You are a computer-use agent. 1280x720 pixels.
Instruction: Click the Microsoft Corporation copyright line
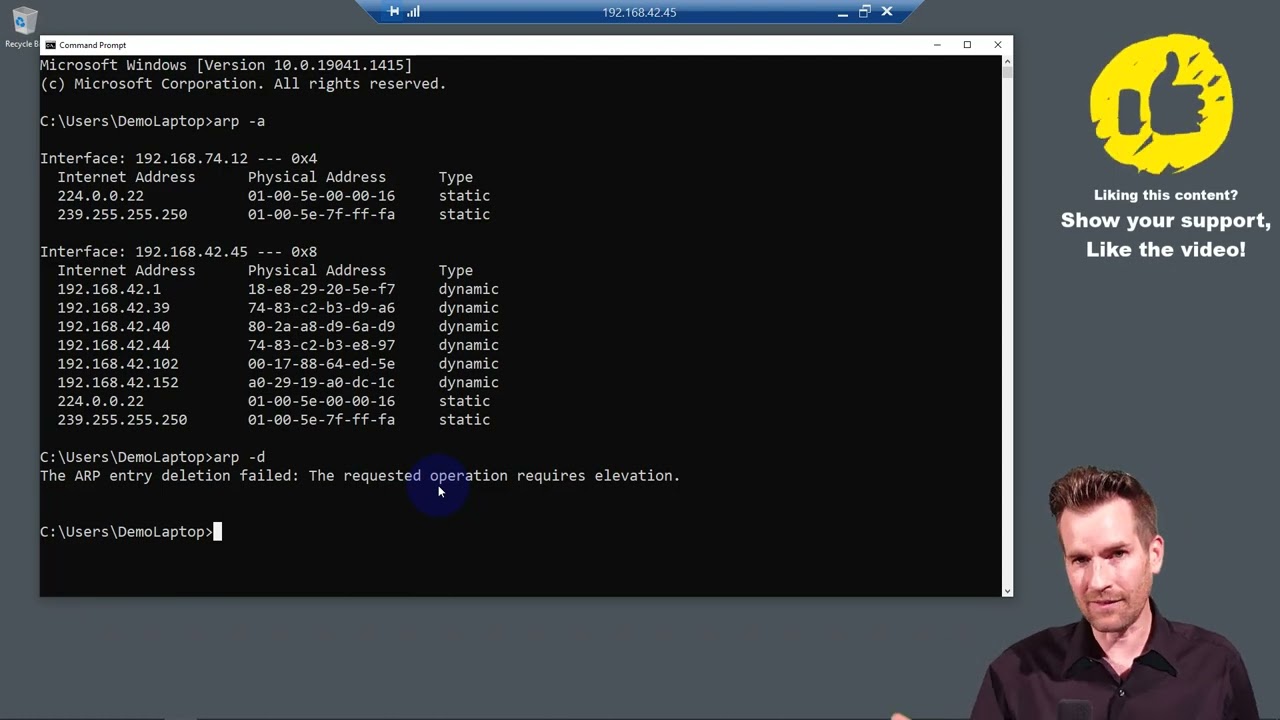coord(243,84)
